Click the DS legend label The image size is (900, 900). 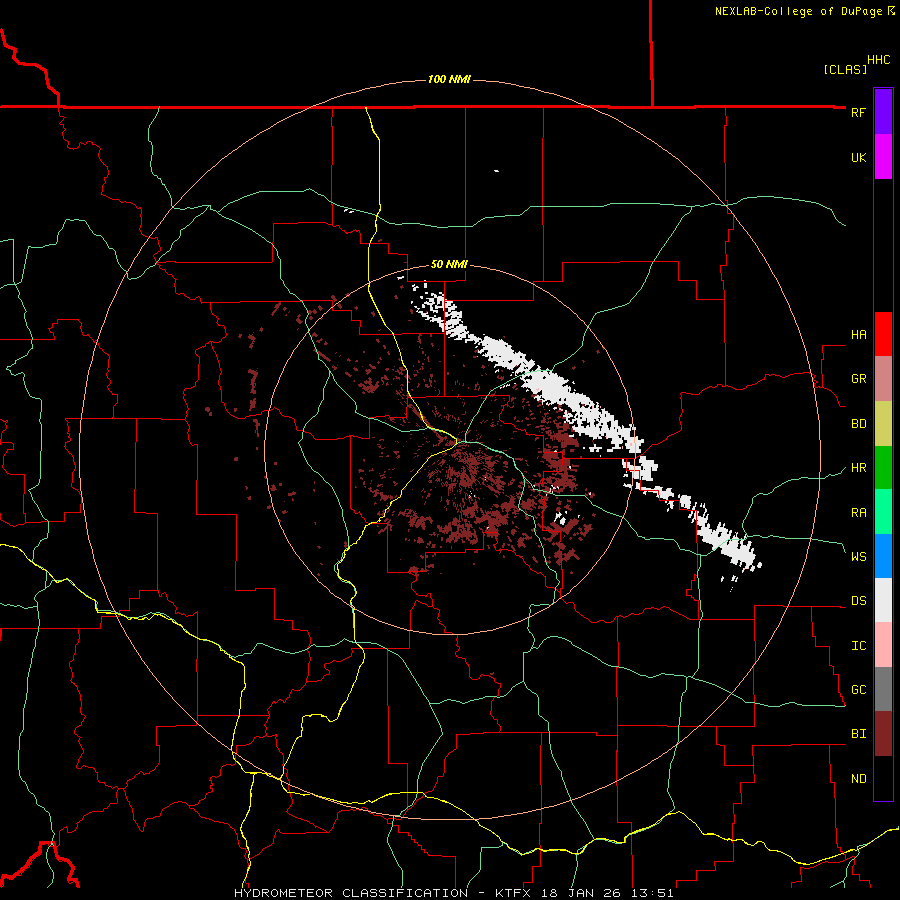coord(858,600)
